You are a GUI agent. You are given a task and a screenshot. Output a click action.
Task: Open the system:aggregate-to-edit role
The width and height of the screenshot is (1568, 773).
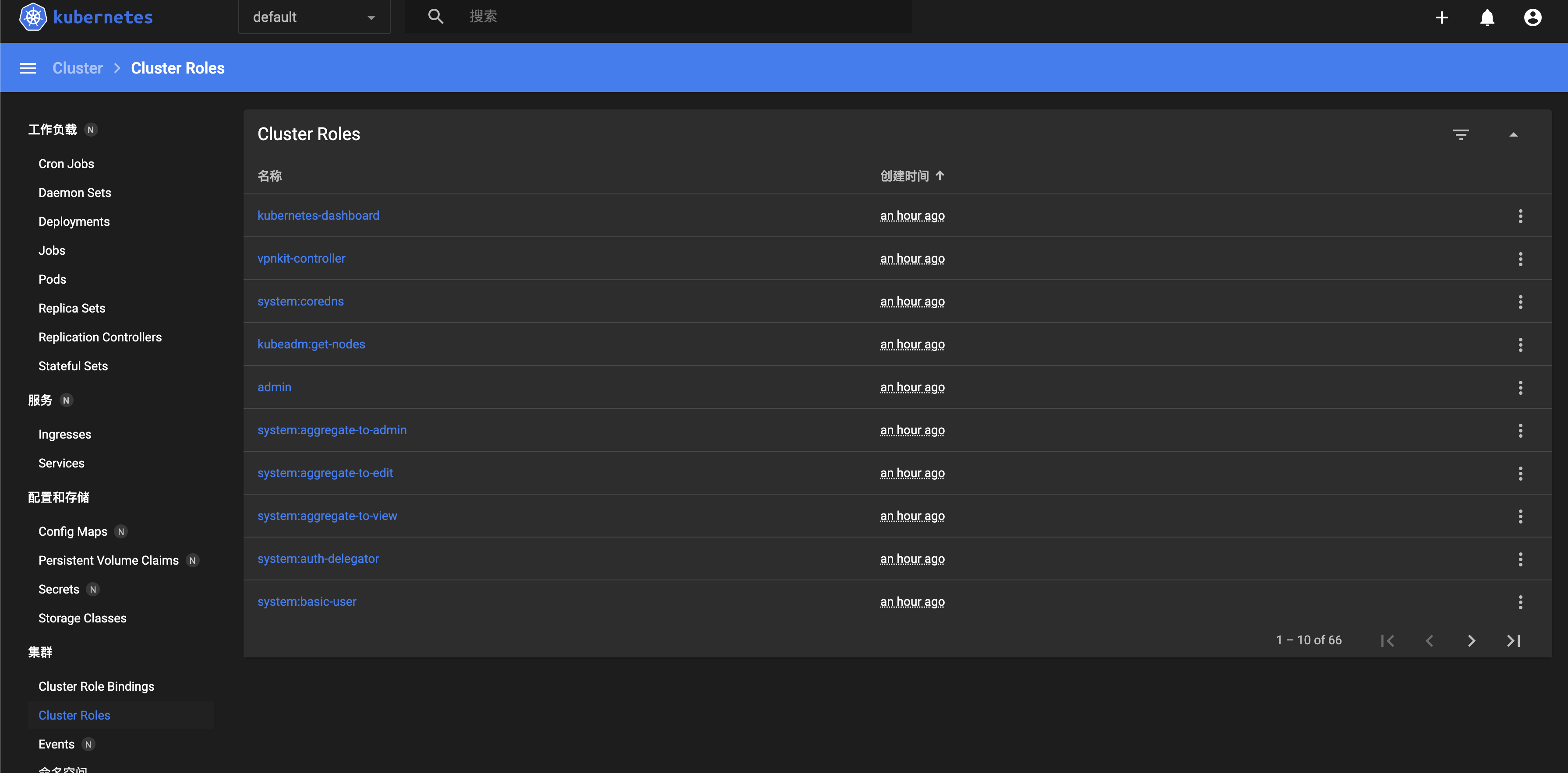coord(325,473)
